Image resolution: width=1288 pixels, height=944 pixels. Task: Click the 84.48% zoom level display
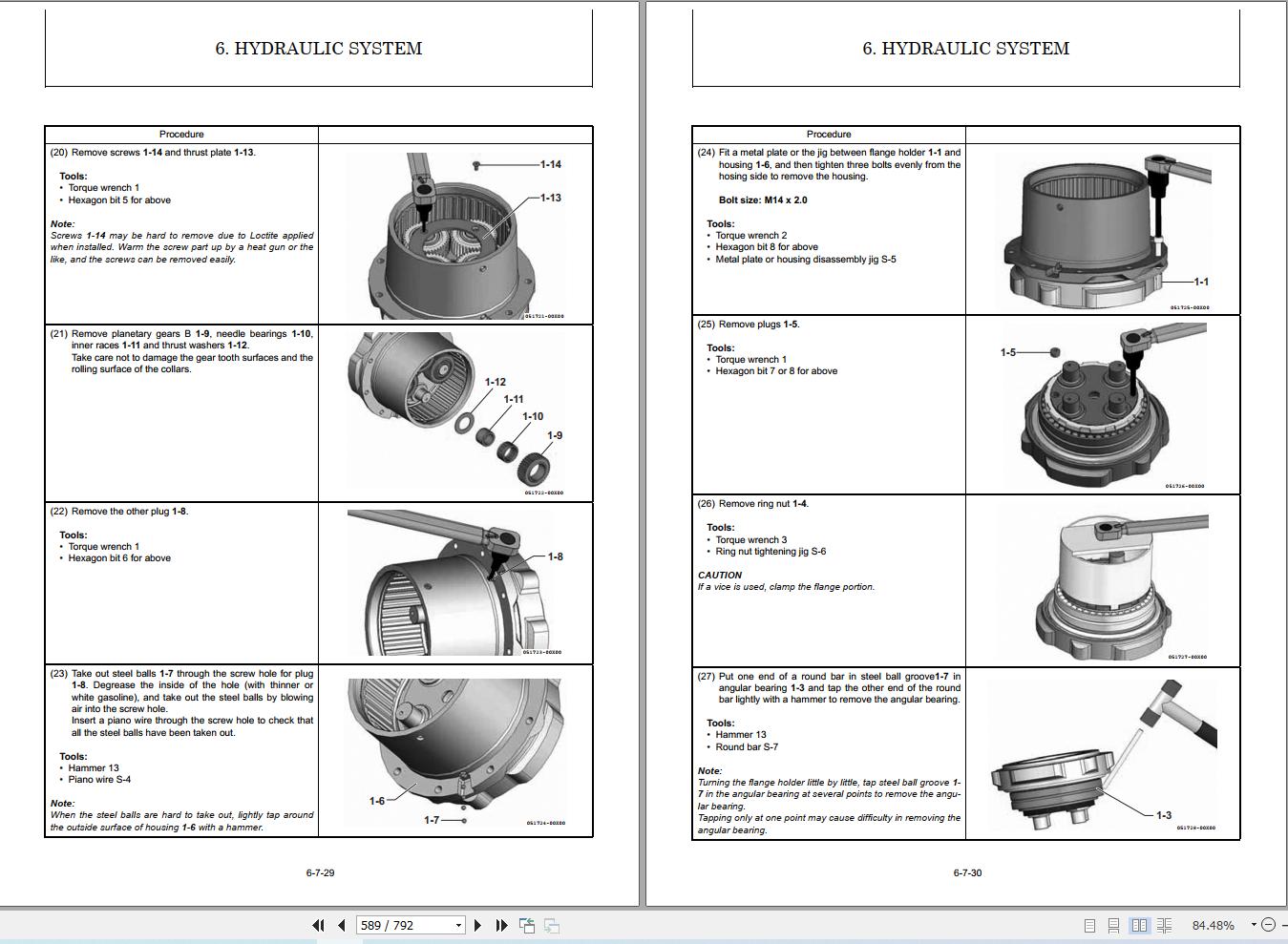1214,925
